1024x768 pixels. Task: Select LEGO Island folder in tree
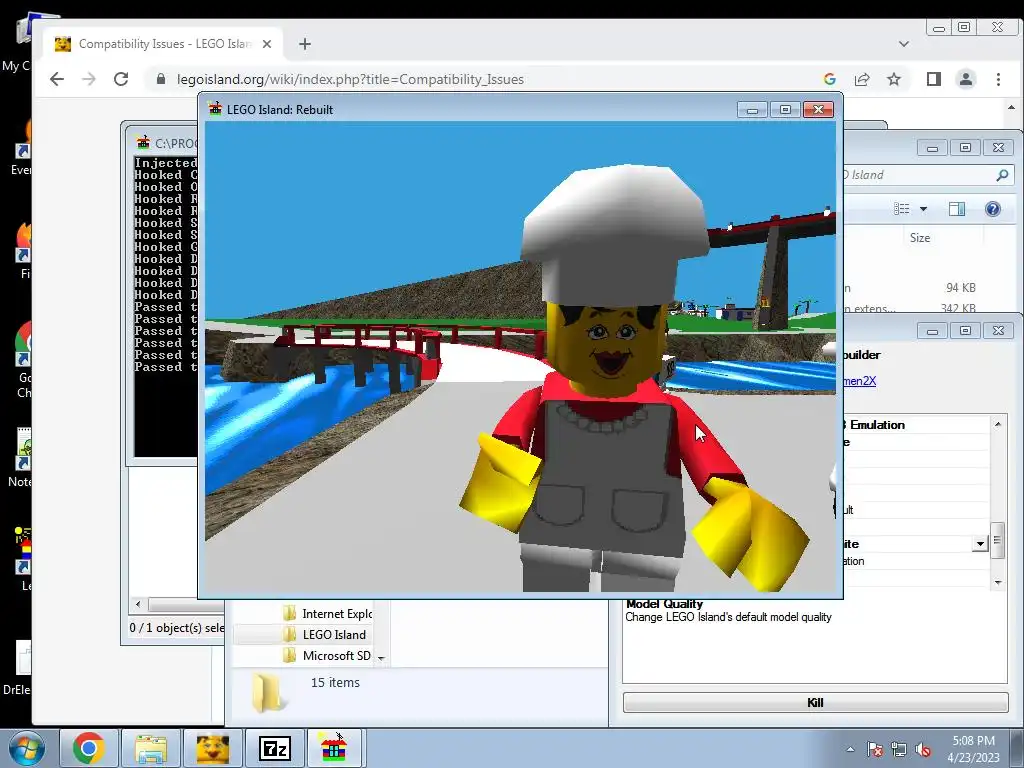click(325, 635)
